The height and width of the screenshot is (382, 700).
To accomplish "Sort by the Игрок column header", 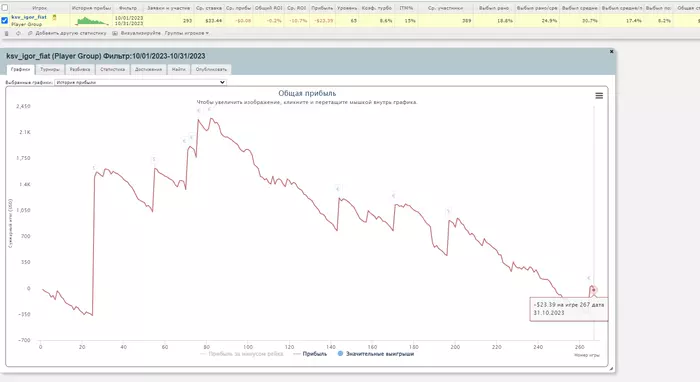I will (39, 8).
